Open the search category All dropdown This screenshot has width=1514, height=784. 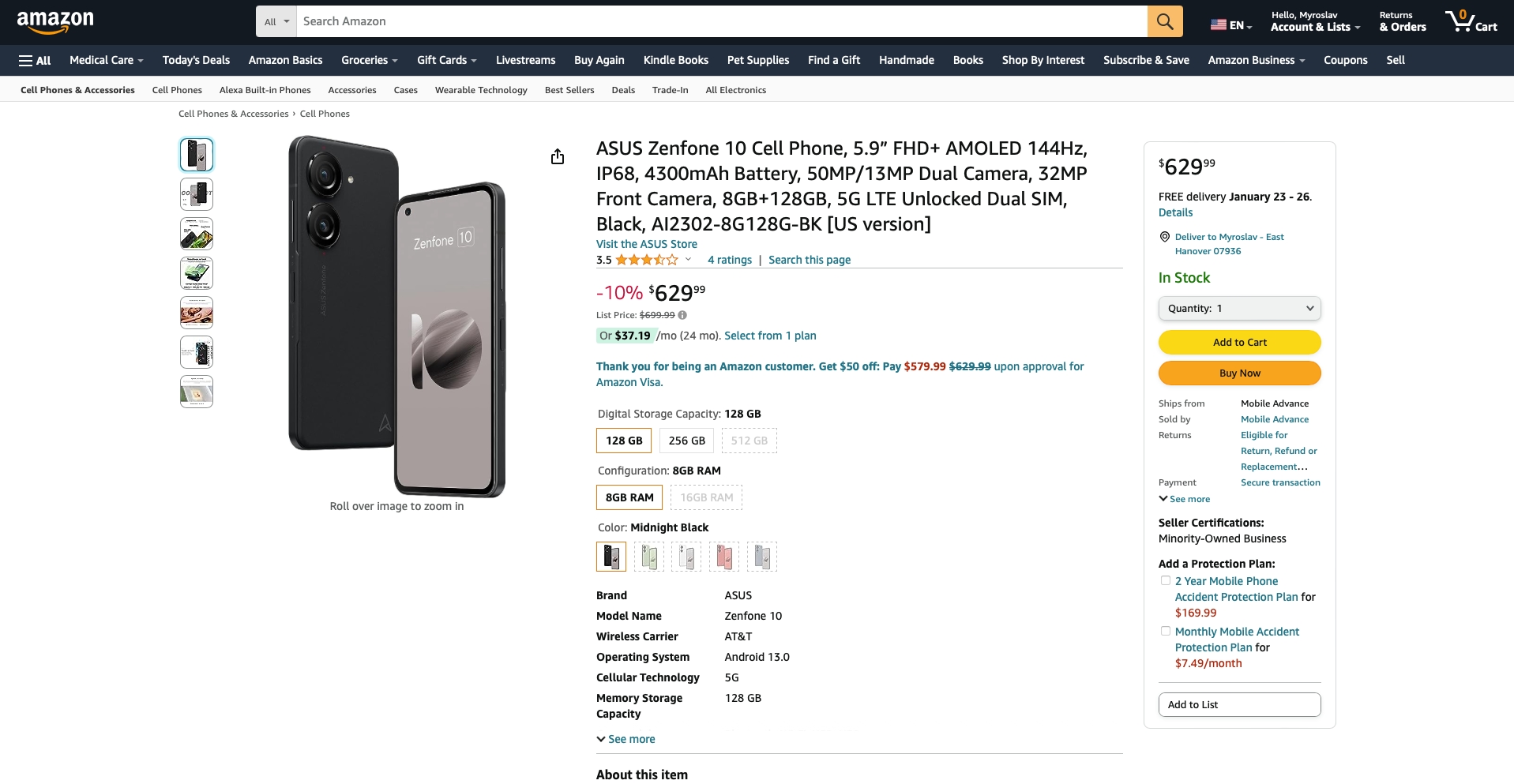[x=276, y=21]
